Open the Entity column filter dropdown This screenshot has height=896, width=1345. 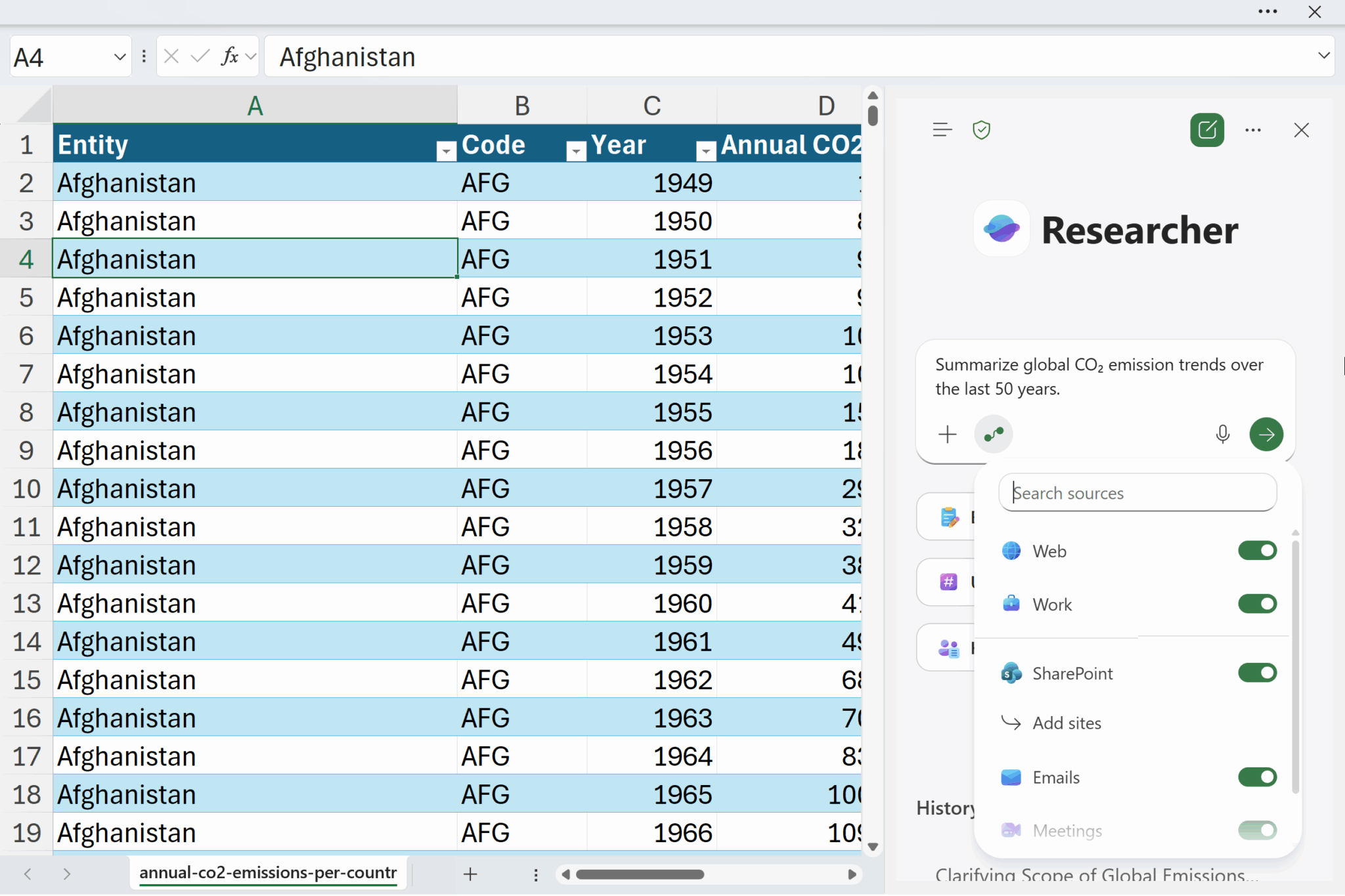(x=446, y=152)
